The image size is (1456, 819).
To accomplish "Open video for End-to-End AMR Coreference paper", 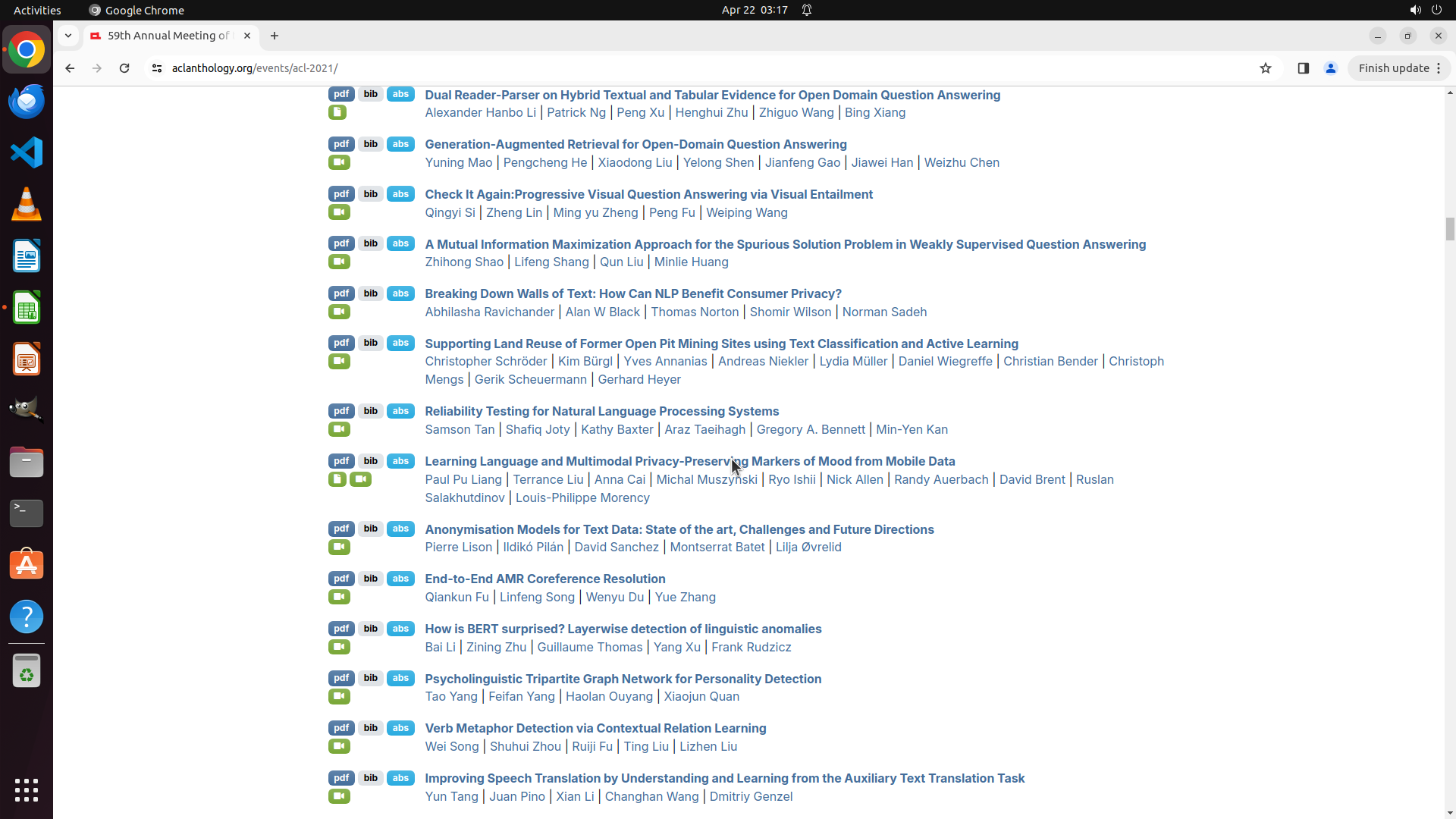I will point(339,597).
